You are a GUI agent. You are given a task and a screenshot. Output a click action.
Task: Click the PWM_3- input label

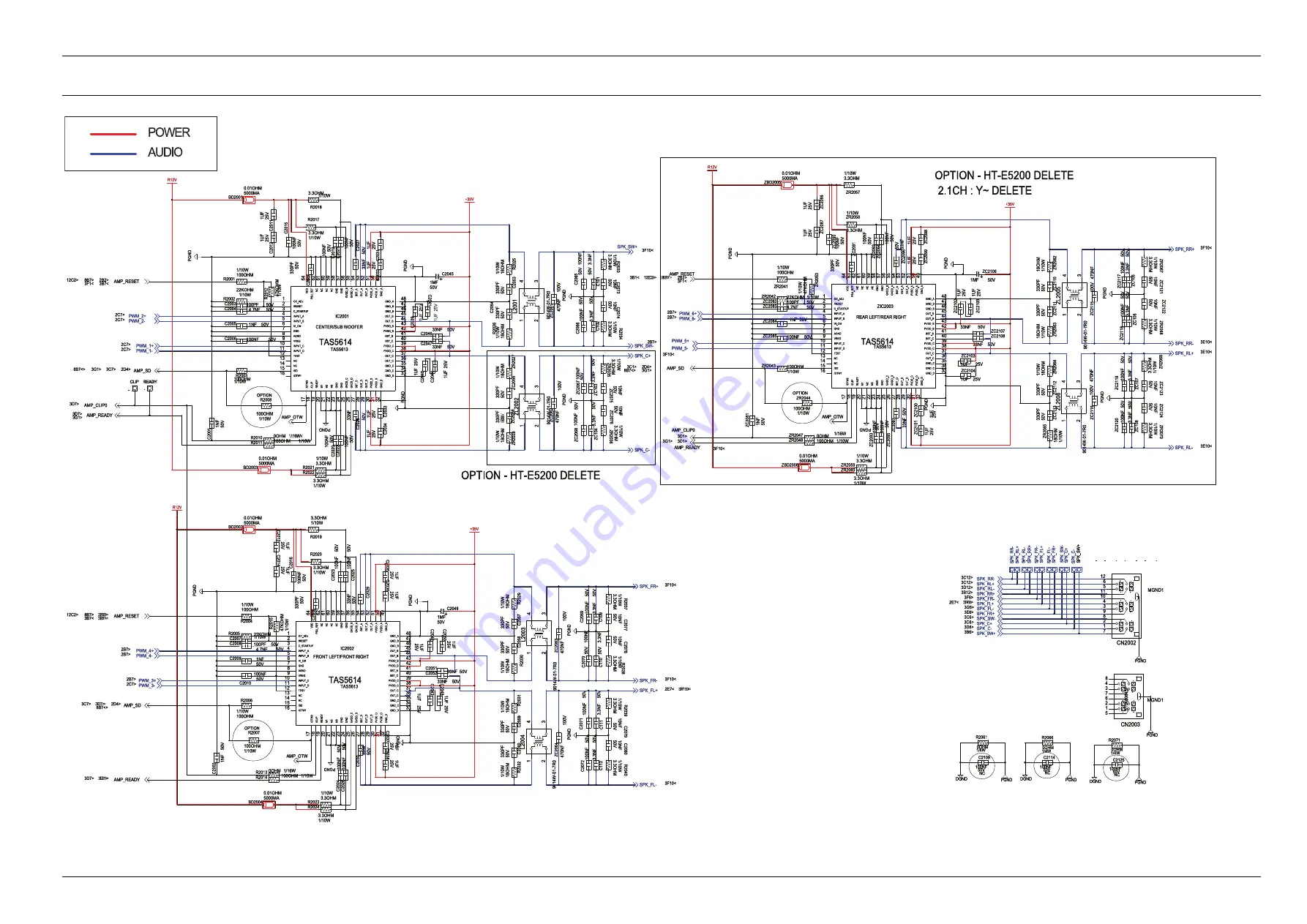(146, 686)
